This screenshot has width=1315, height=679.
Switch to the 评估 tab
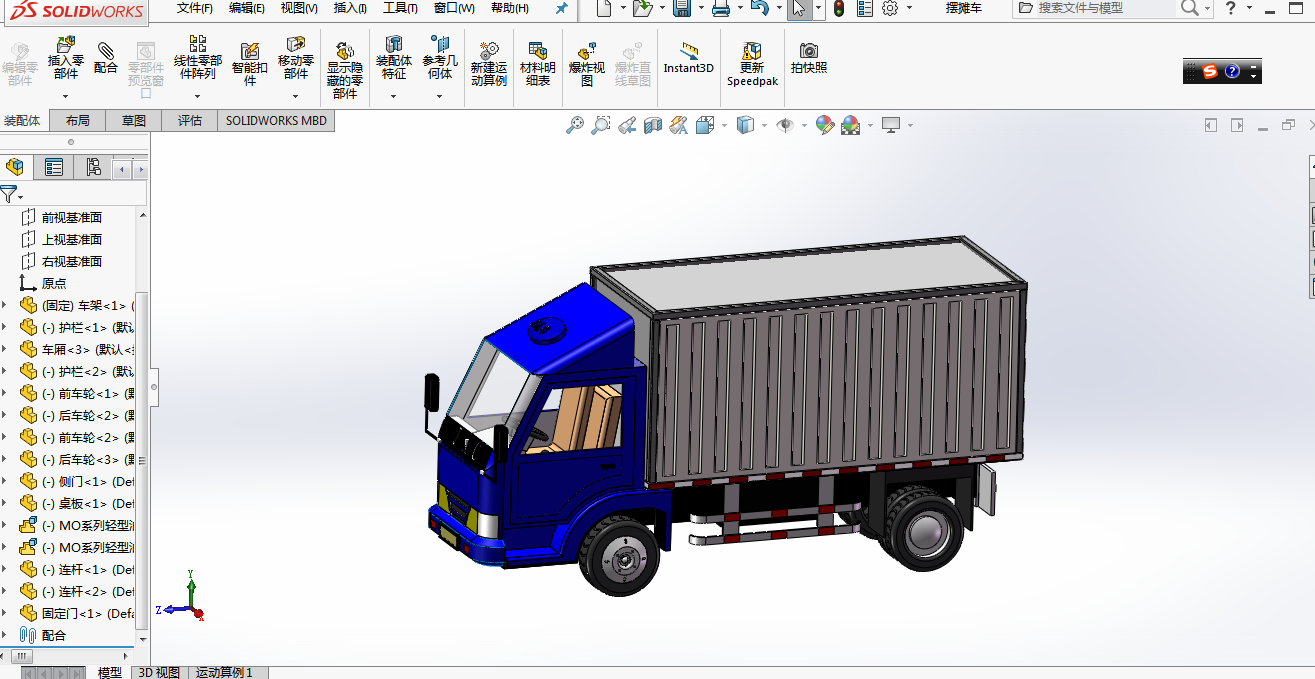pos(190,120)
